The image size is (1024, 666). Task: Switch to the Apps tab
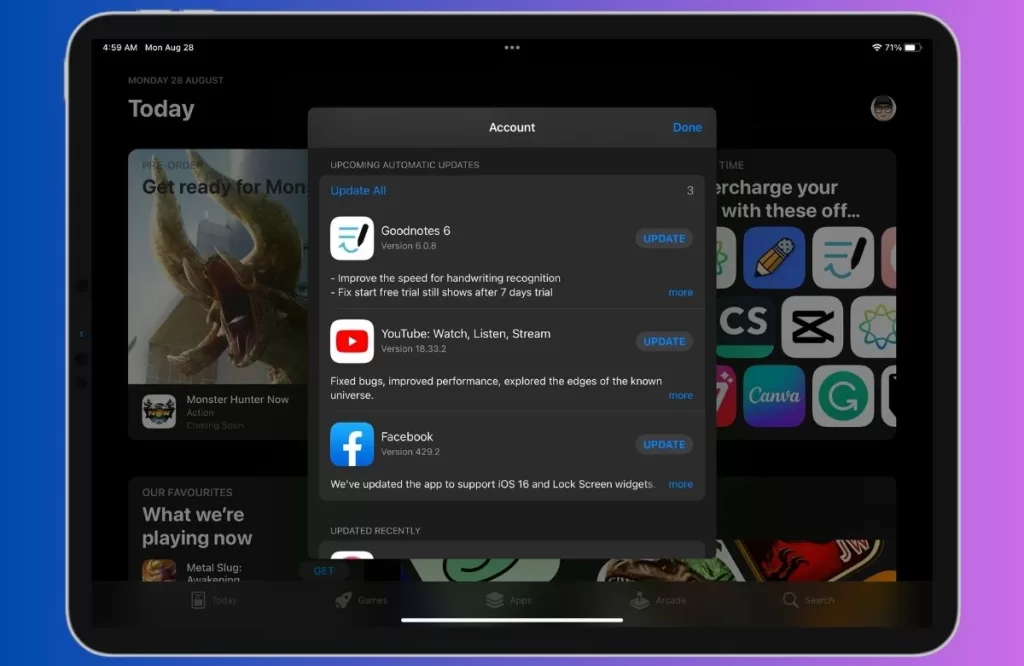[509, 600]
